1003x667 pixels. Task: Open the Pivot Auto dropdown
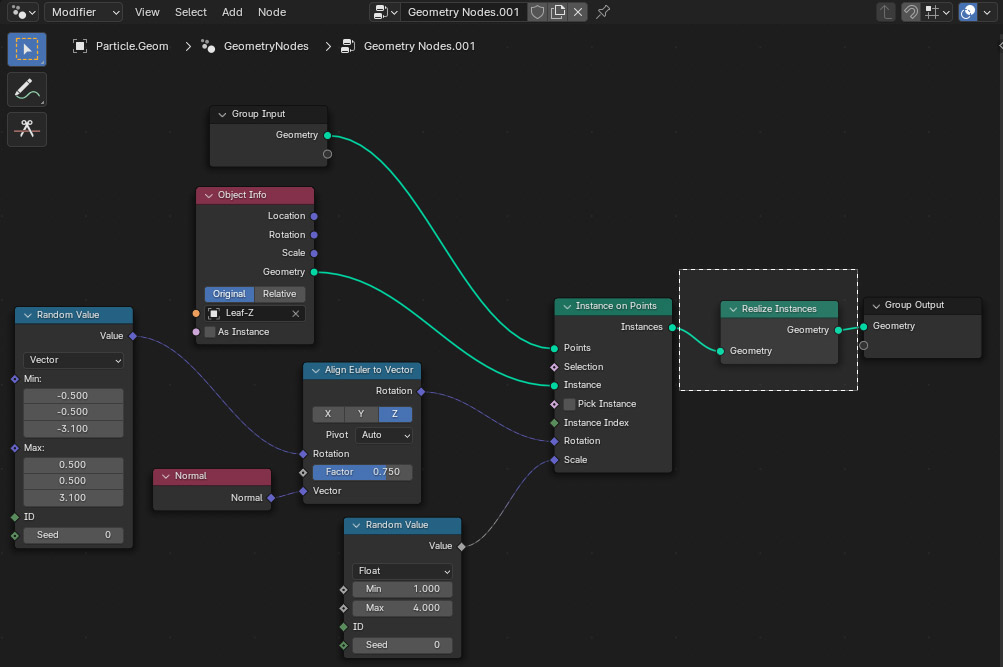tap(383, 435)
